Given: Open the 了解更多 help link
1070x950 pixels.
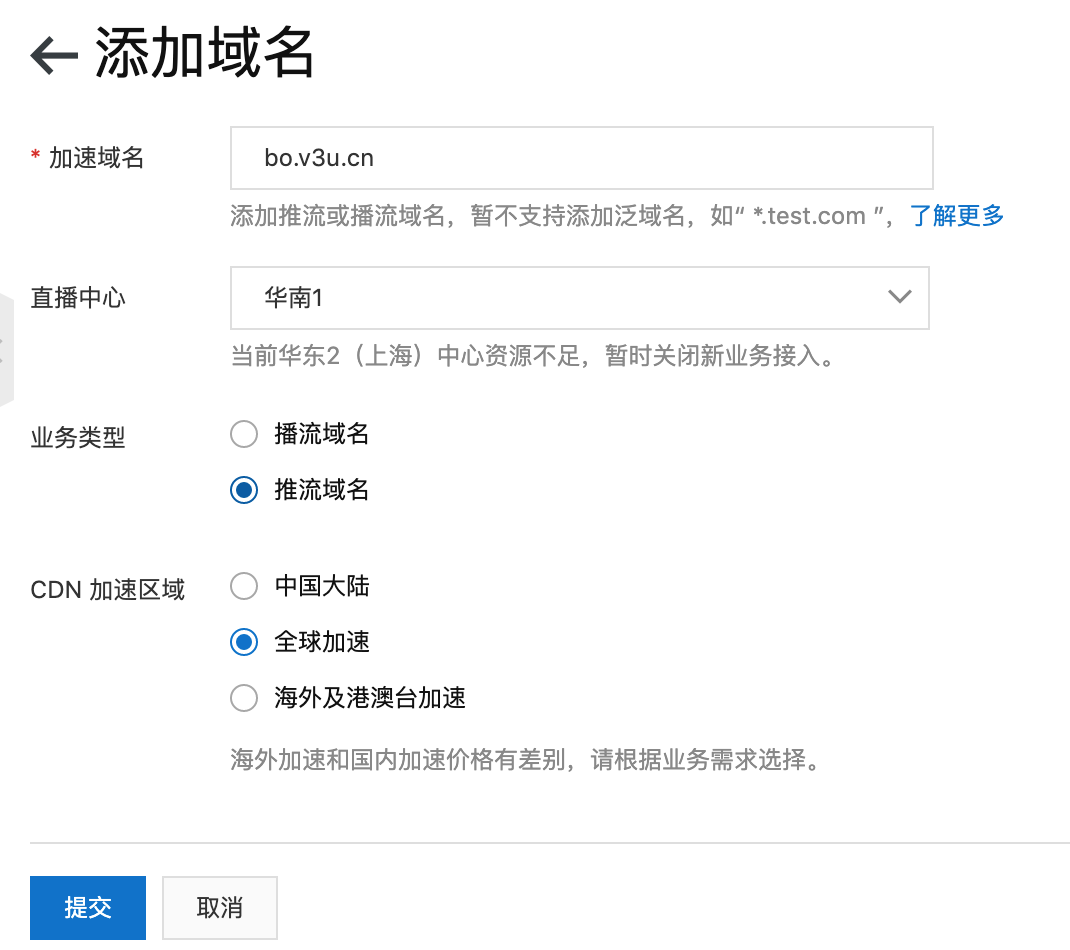Looking at the screenshot, I should pyautogui.click(x=955, y=215).
